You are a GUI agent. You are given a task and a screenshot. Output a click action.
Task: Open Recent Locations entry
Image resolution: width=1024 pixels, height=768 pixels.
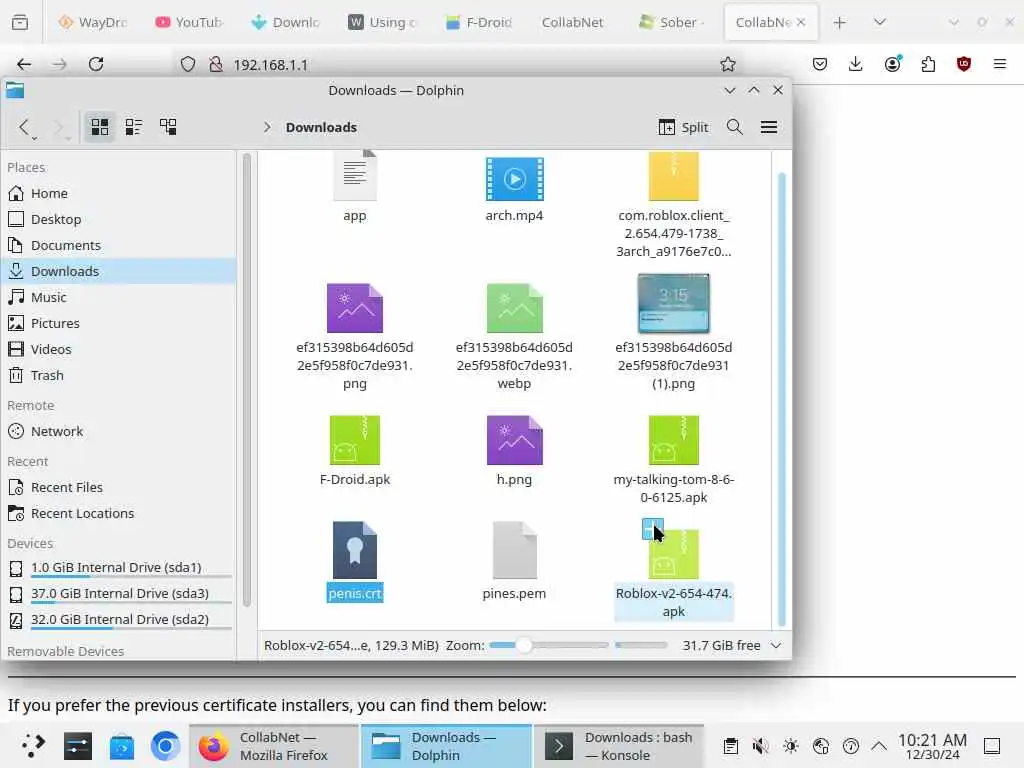point(118,514)
